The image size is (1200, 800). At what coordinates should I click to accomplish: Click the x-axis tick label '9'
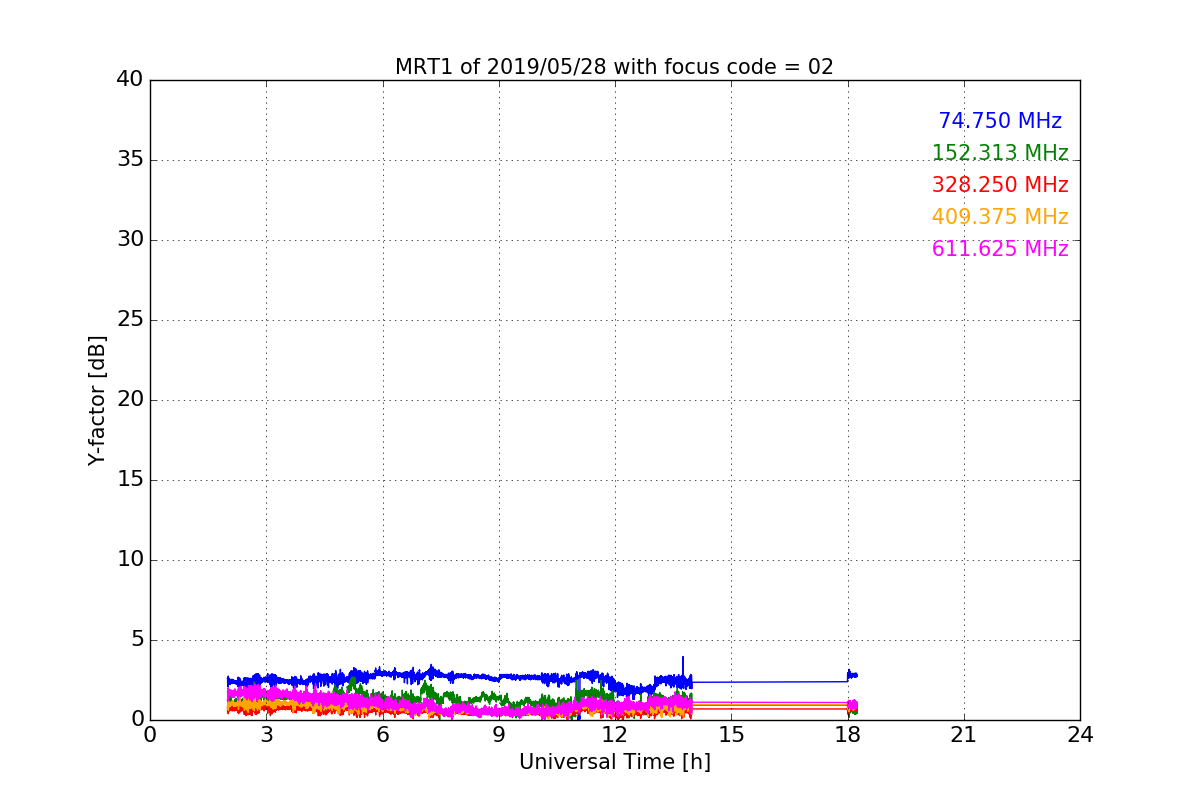(x=499, y=735)
